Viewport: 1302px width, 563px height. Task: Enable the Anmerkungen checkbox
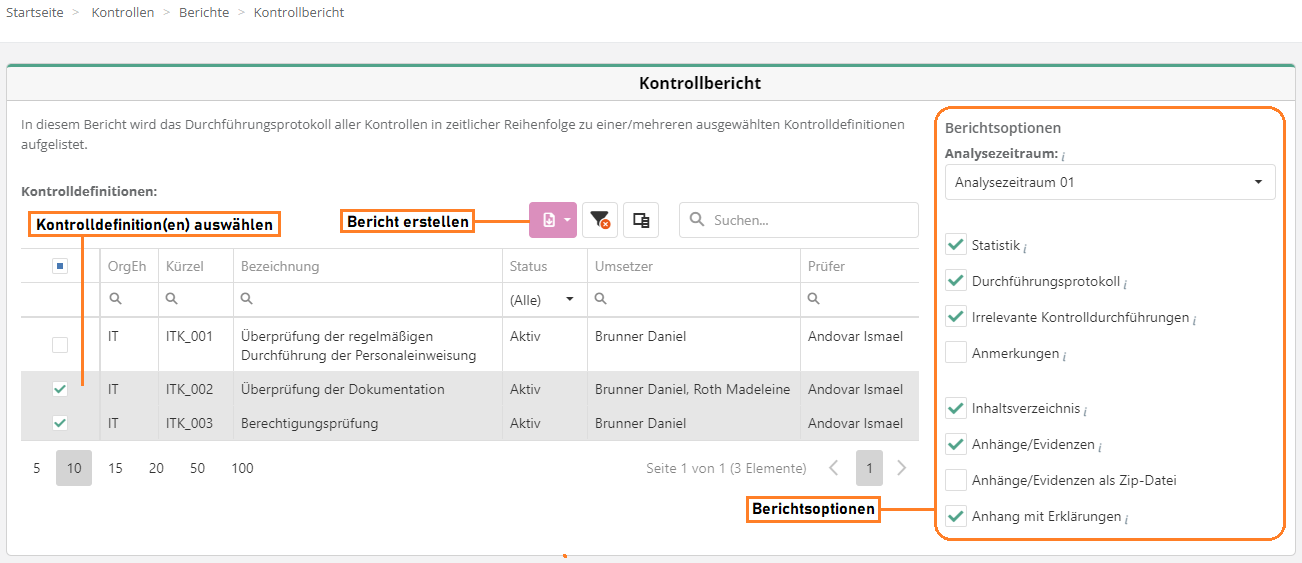pos(956,353)
